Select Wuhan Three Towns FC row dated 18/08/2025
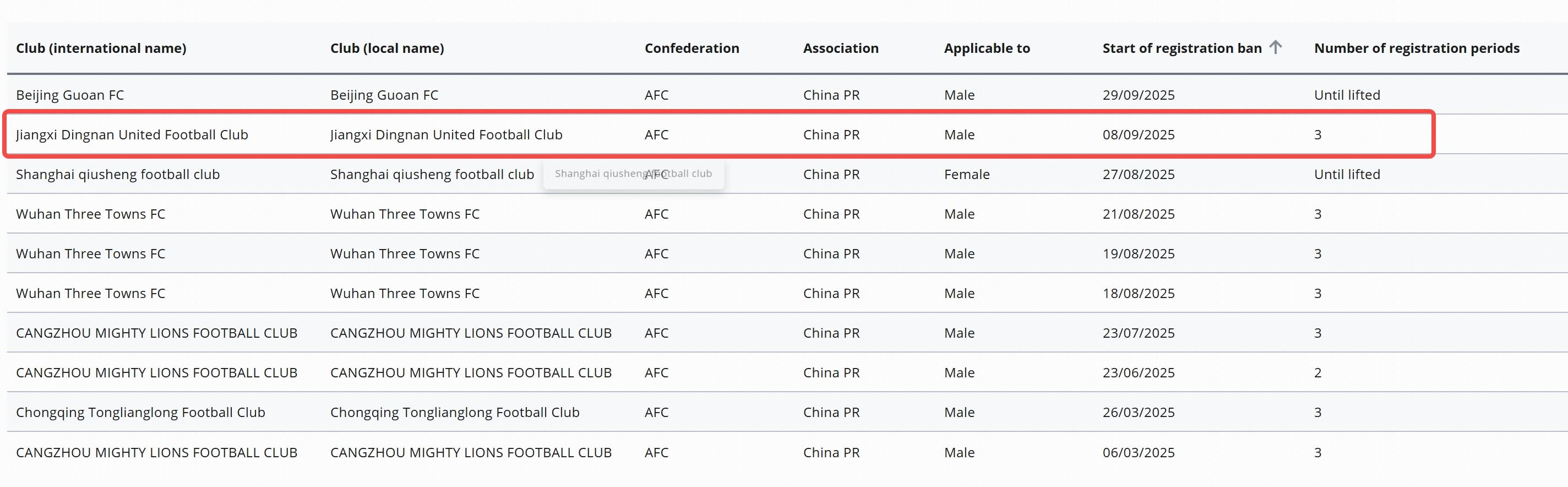1568x487 pixels. (x=91, y=294)
